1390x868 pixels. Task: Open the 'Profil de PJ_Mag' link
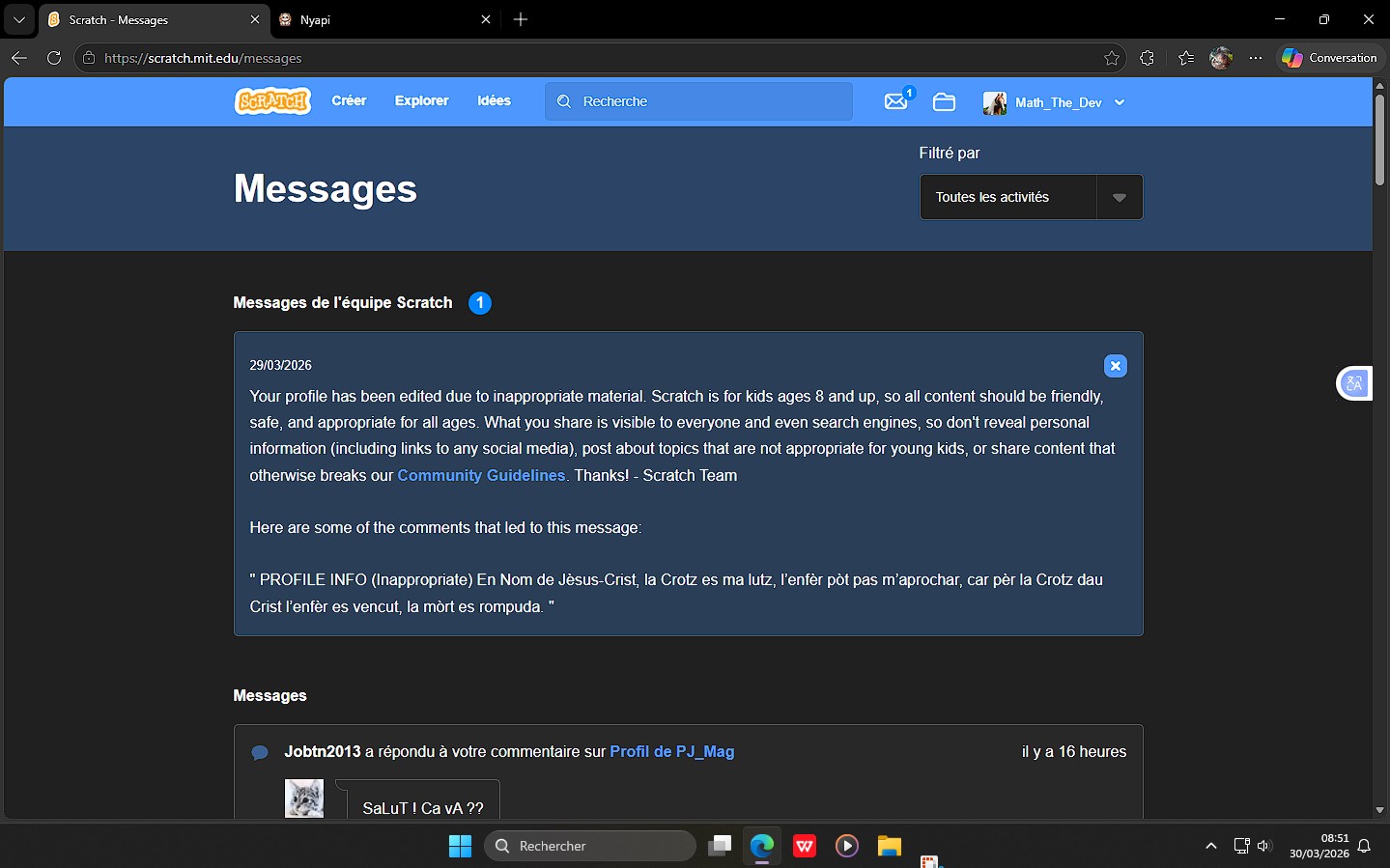pos(671,751)
